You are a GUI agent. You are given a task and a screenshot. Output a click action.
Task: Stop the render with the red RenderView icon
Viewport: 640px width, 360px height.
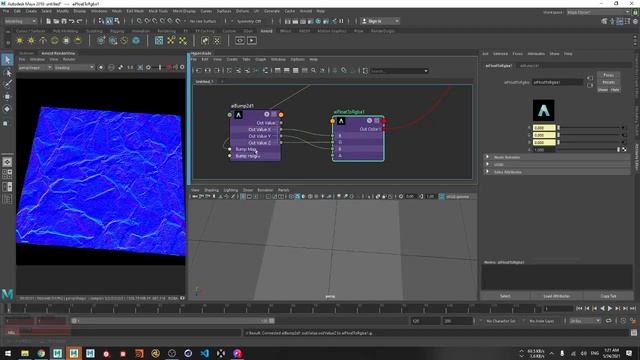click(169, 67)
